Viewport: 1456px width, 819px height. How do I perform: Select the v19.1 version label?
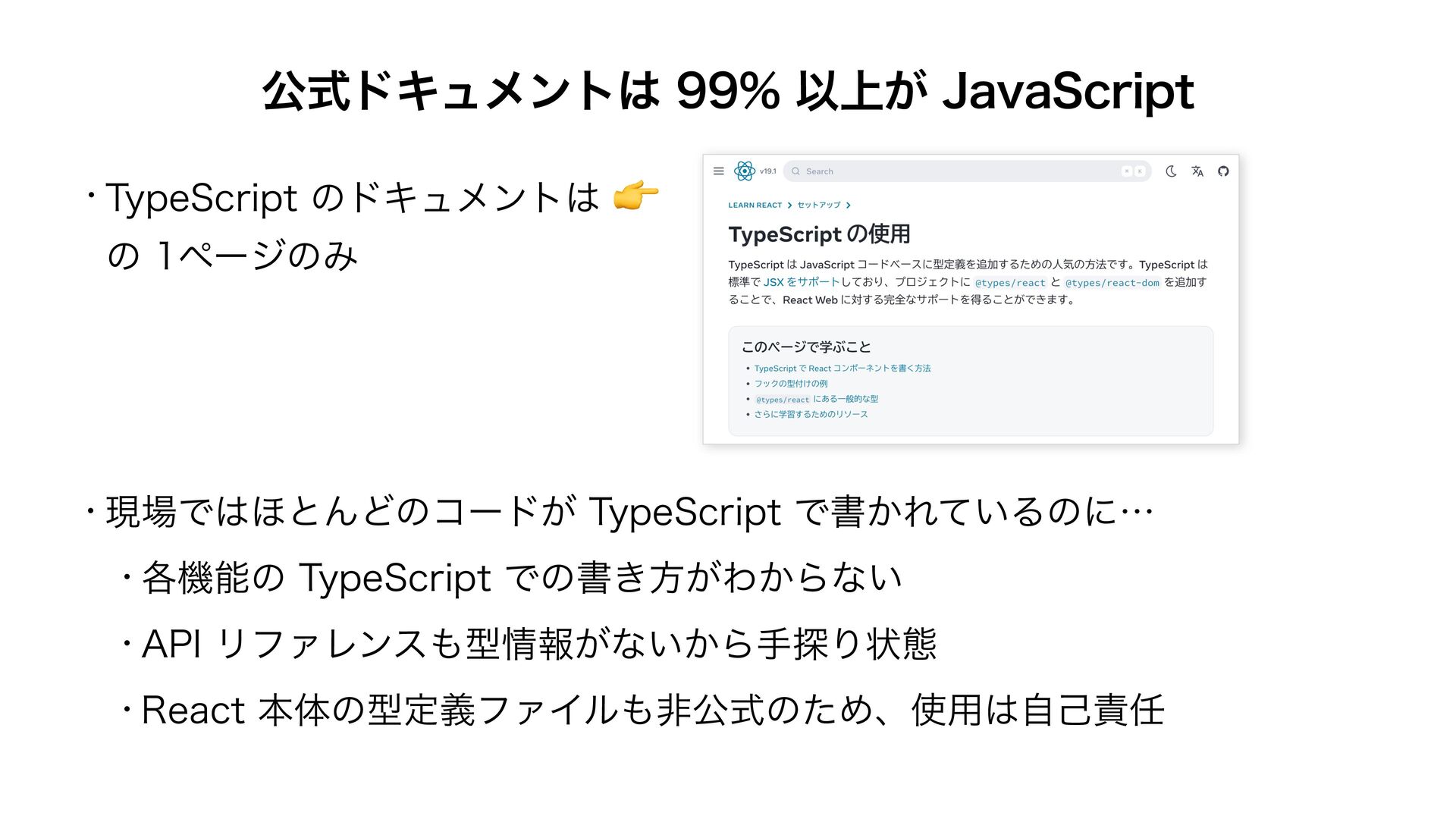pos(767,171)
